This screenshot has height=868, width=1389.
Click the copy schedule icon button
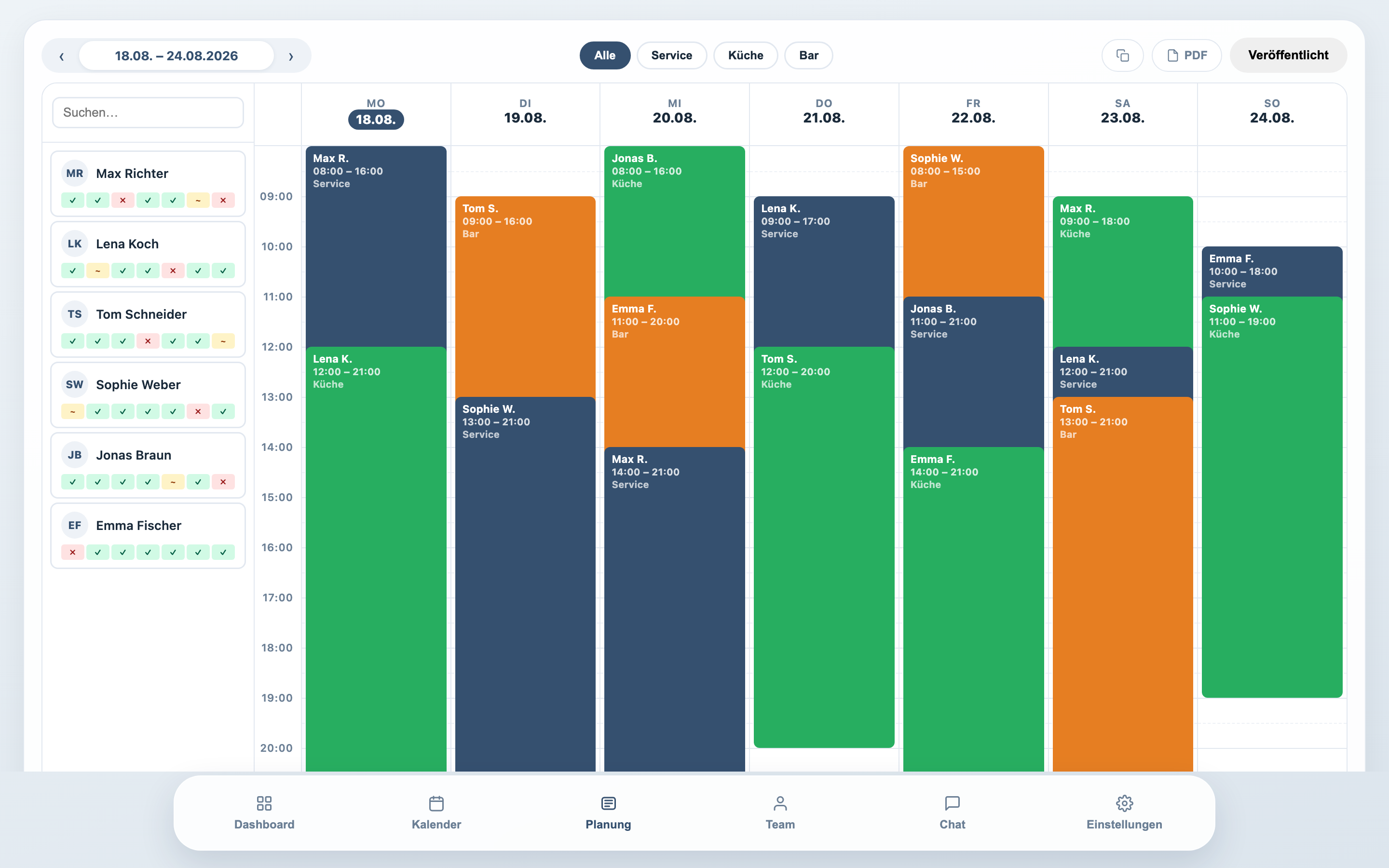1122,55
